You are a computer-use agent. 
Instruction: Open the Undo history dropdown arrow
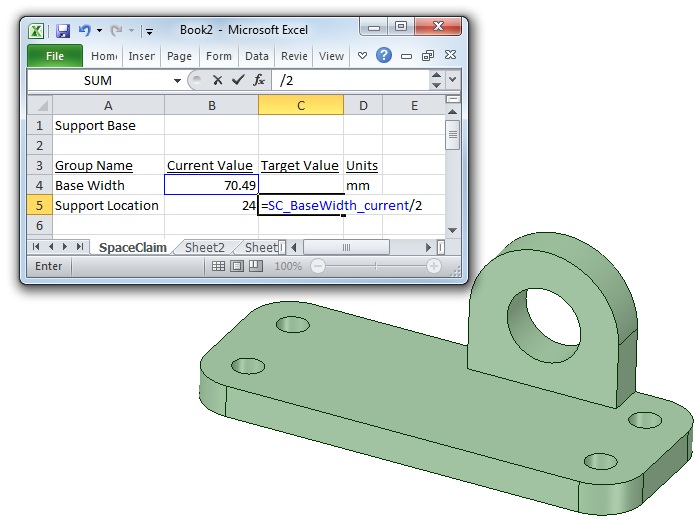[100, 30]
